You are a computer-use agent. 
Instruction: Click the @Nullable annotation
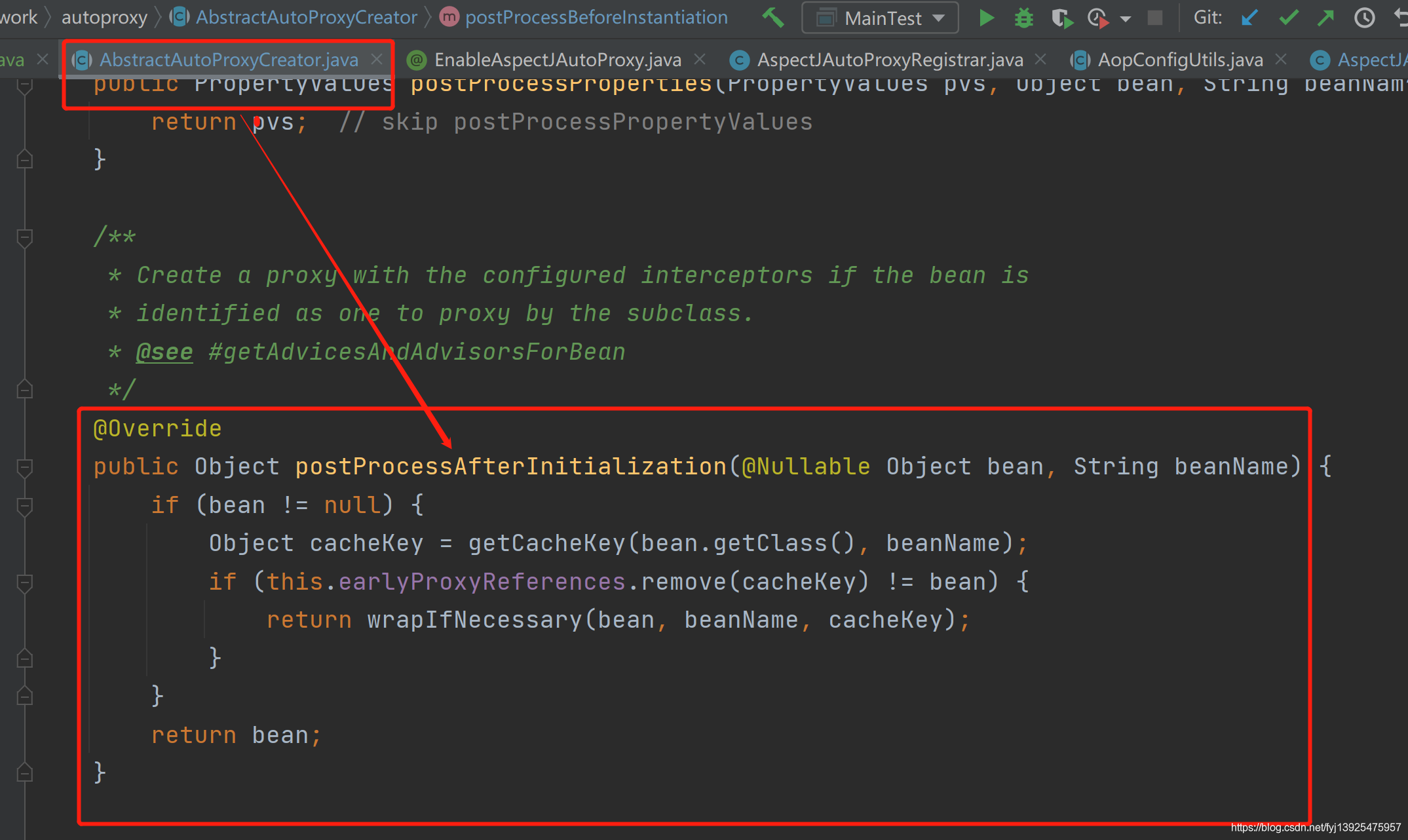click(x=806, y=467)
